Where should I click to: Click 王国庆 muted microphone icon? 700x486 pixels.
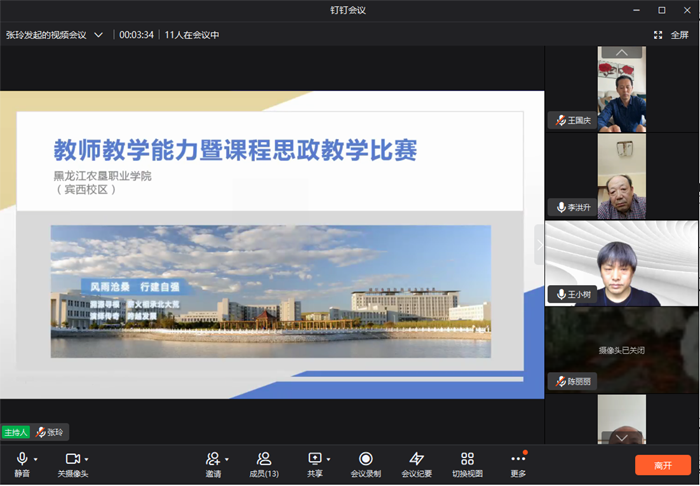(x=561, y=120)
